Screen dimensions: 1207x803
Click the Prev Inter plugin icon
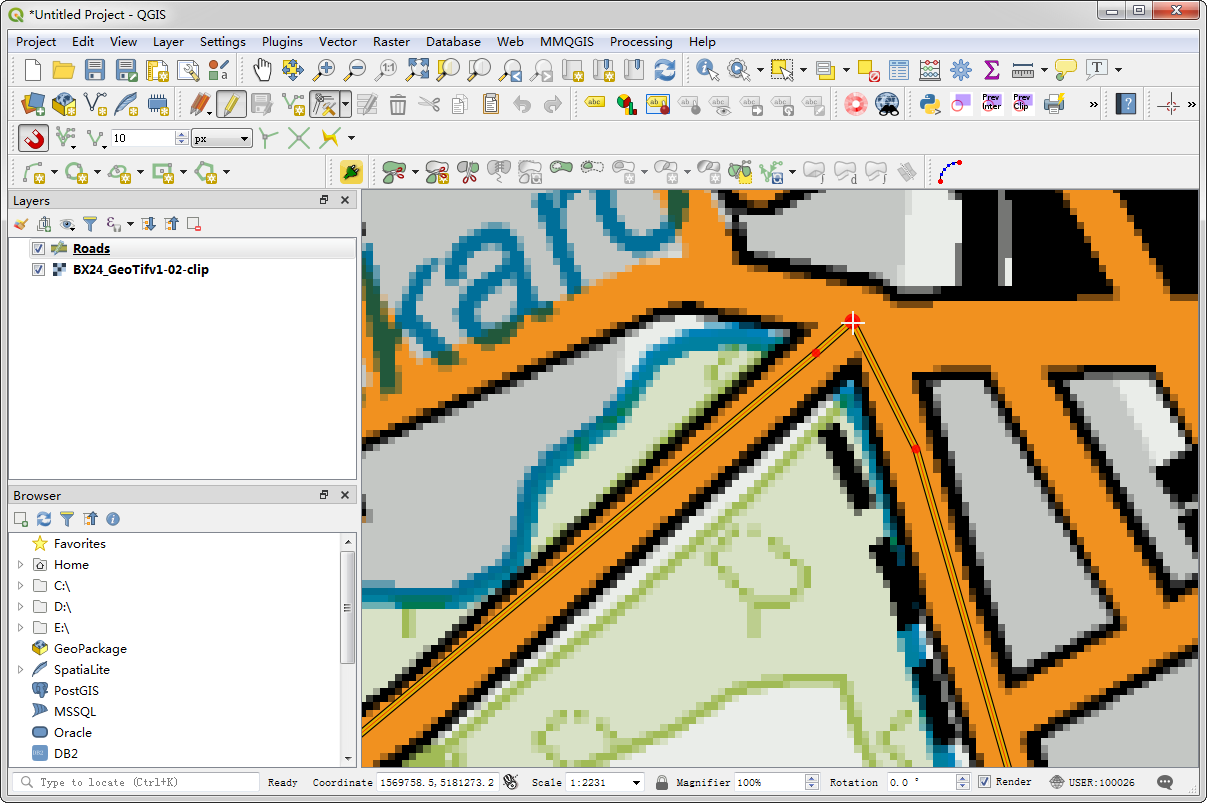click(991, 103)
